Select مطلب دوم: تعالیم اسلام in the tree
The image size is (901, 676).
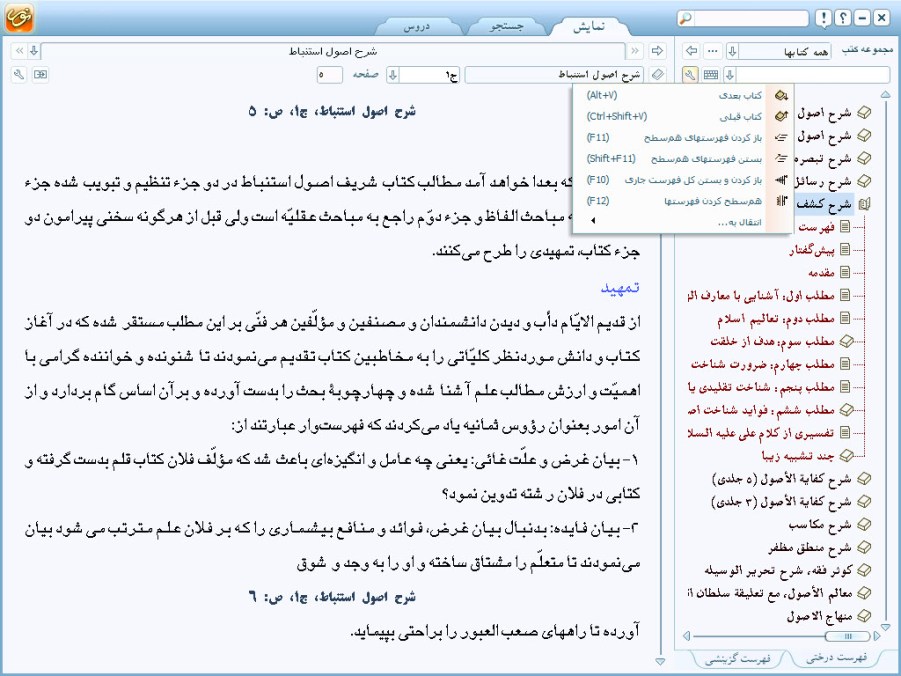(x=776, y=318)
